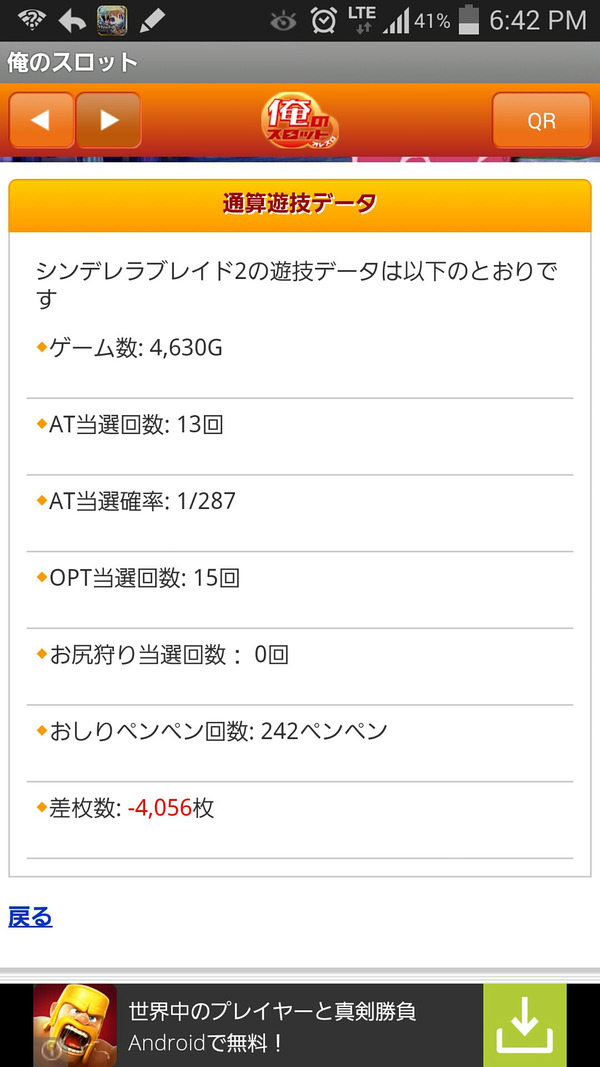This screenshot has width=600, height=1067.
Task: Tap the battery indicator icon
Action: tap(469, 20)
